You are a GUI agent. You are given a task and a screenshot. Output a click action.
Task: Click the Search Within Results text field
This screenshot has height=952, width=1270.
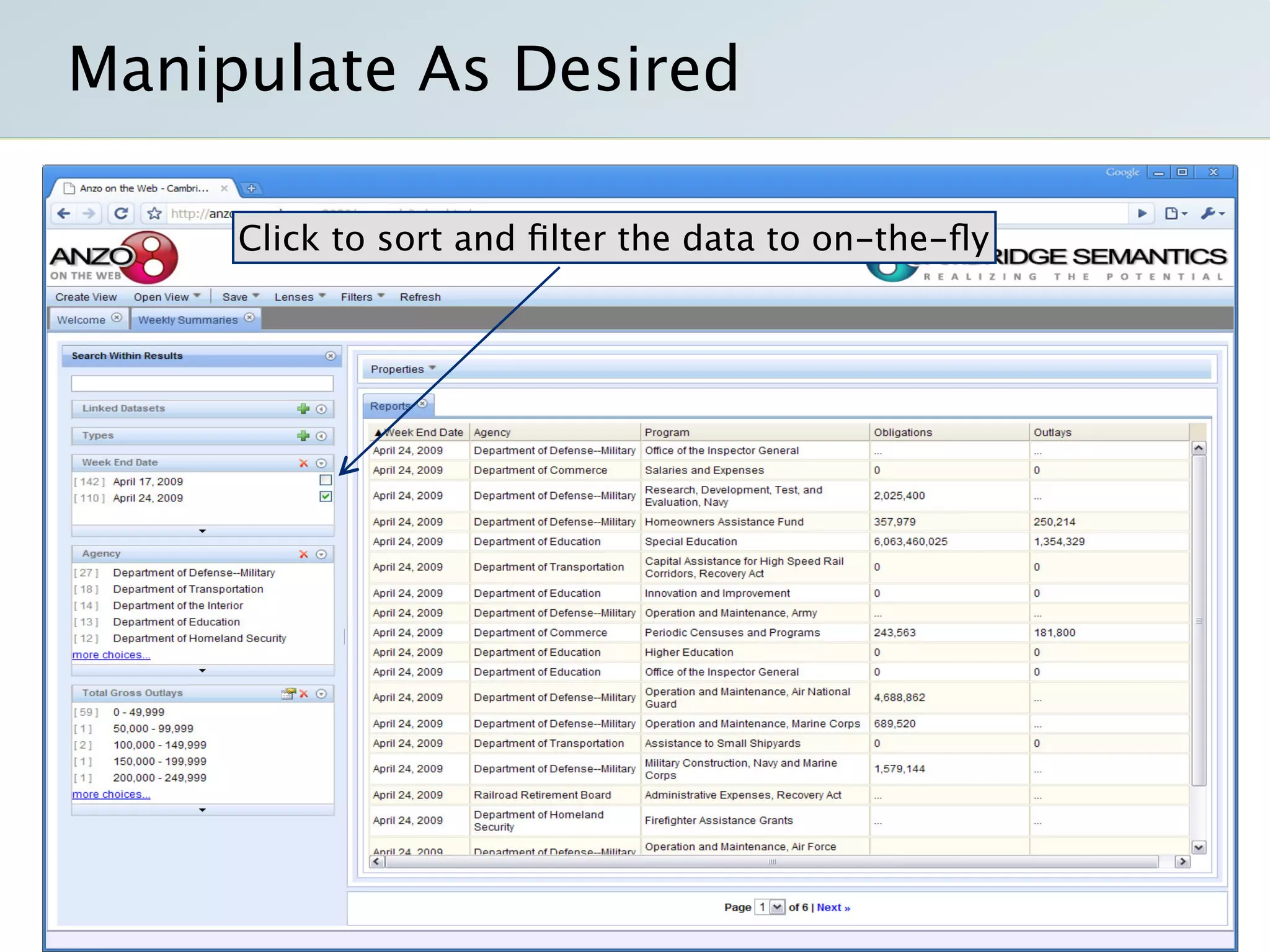point(202,384)
